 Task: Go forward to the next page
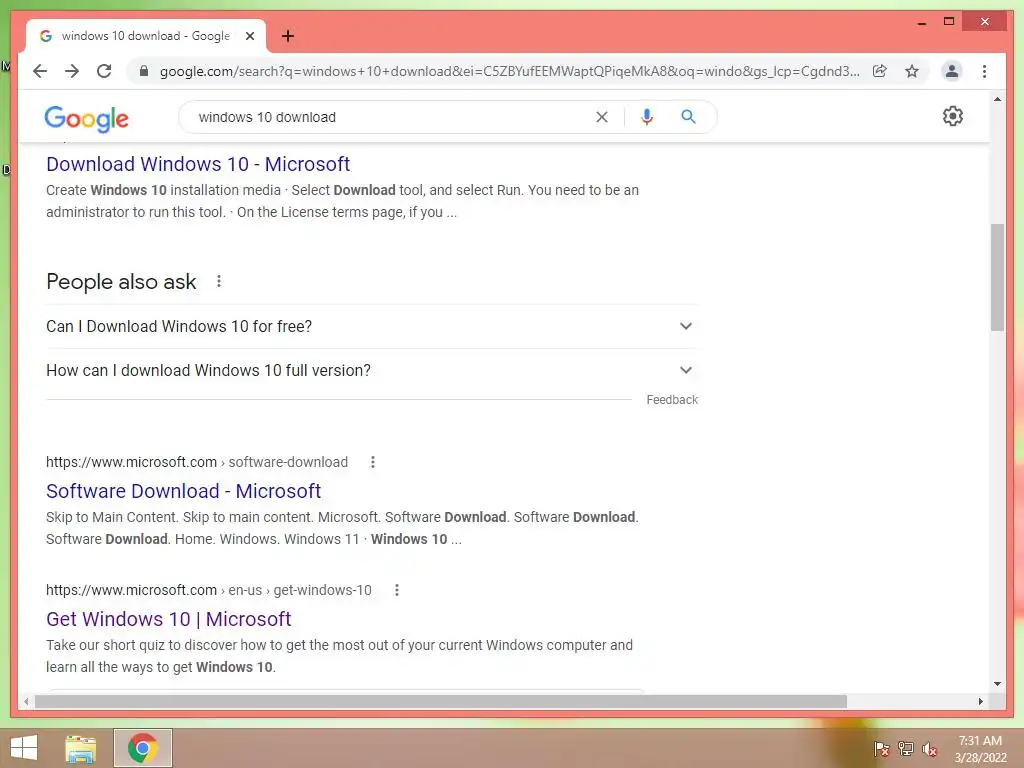(72, 71)
